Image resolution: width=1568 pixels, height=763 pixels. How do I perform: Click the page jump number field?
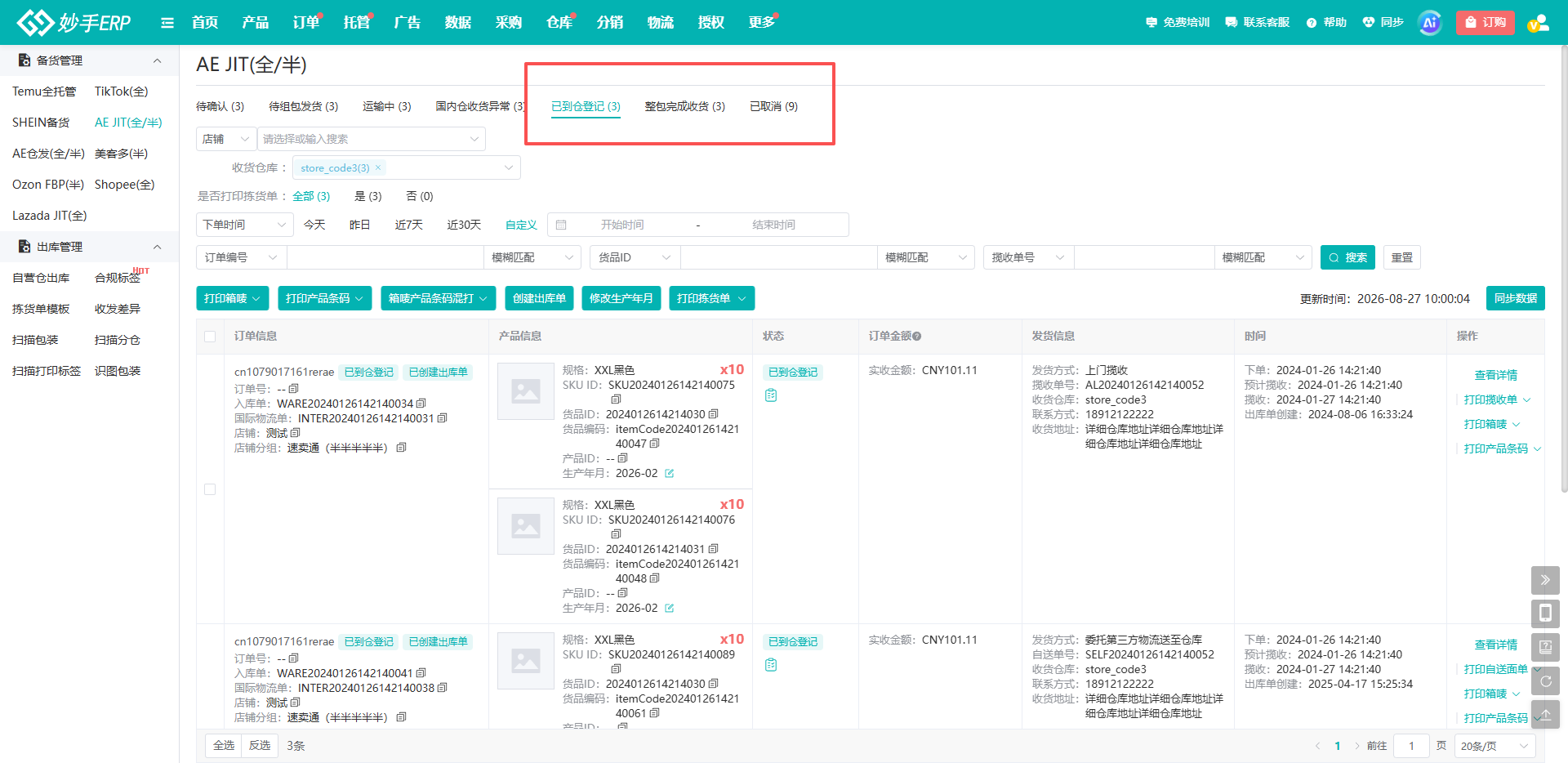tap(1411, 746)
